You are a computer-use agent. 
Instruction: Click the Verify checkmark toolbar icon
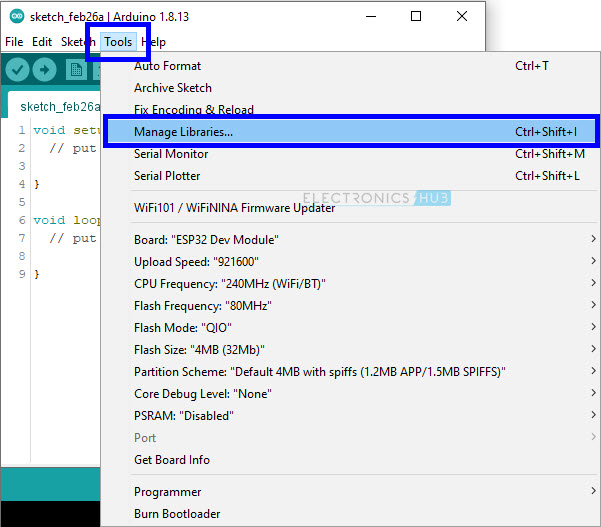17,70
